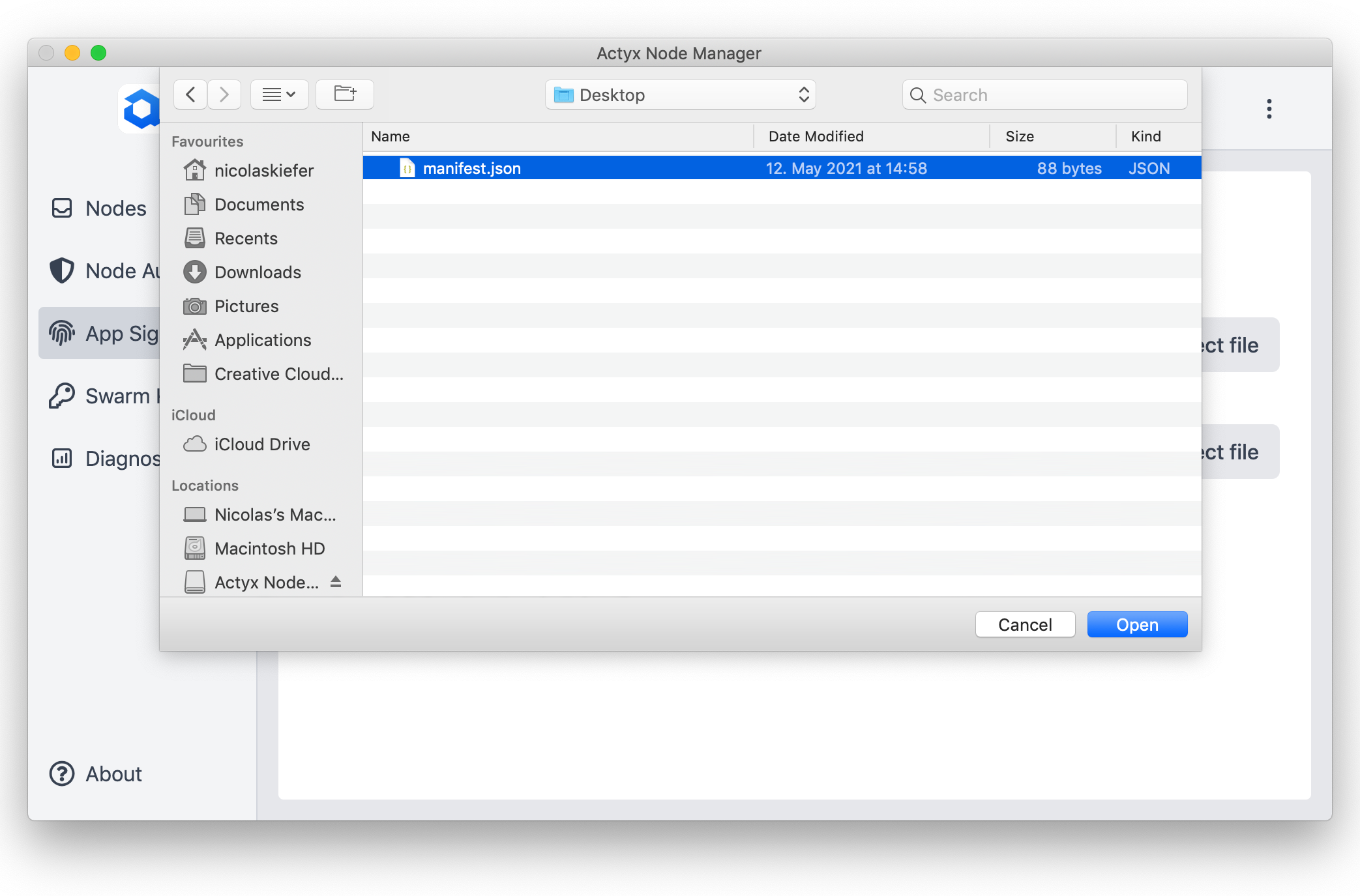Image resolution: width=1360 pixels, height=896 pixels.
Task: Open the About help icon
Action: 62,773
